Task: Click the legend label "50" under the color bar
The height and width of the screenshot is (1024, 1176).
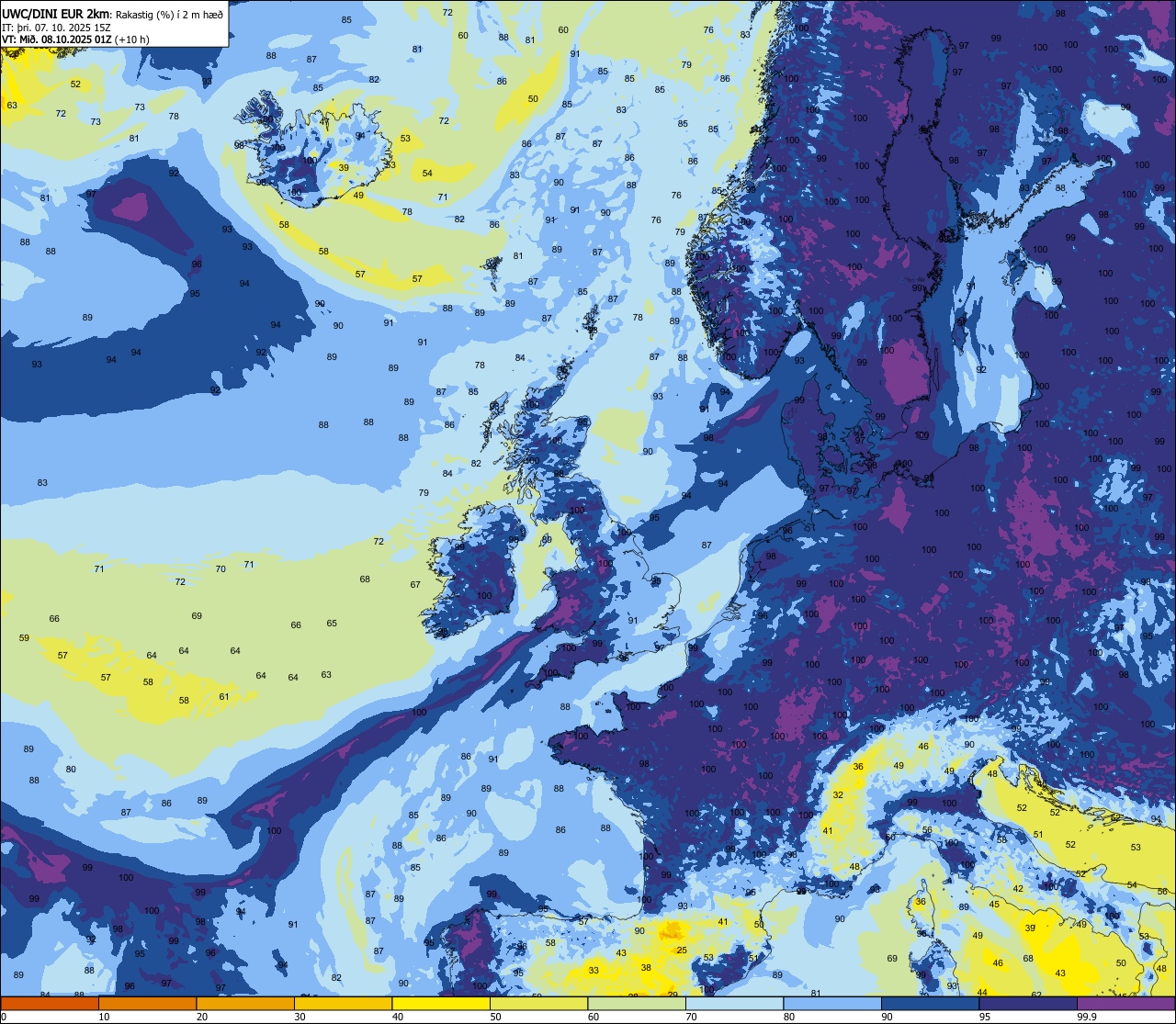Action: 495,1017
